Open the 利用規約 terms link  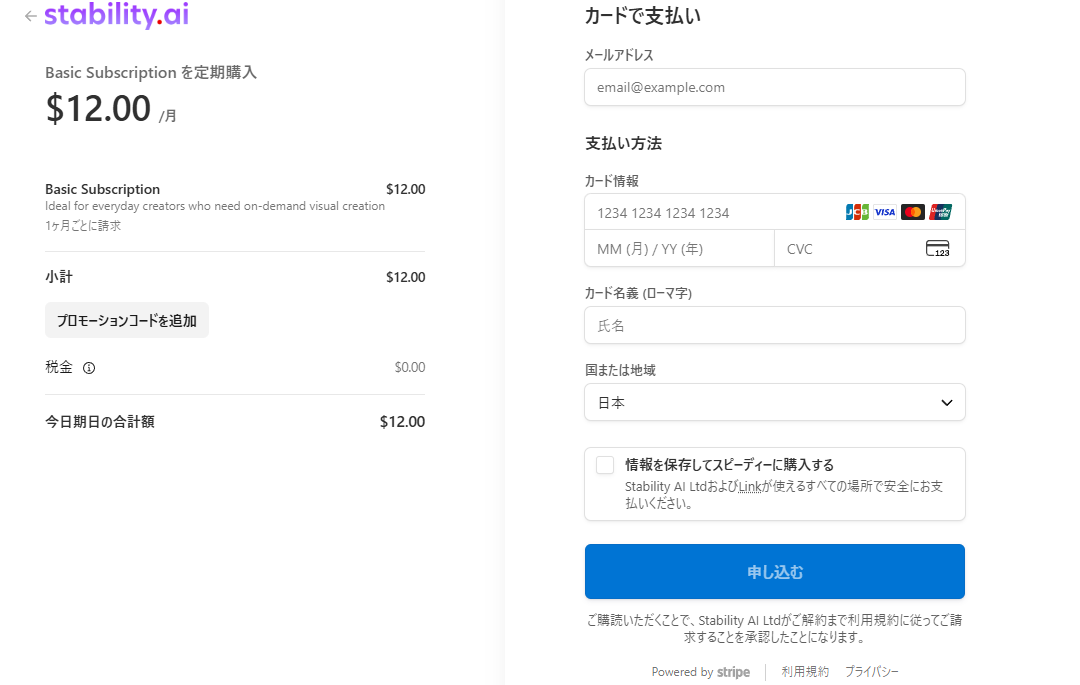click(805, 672)
